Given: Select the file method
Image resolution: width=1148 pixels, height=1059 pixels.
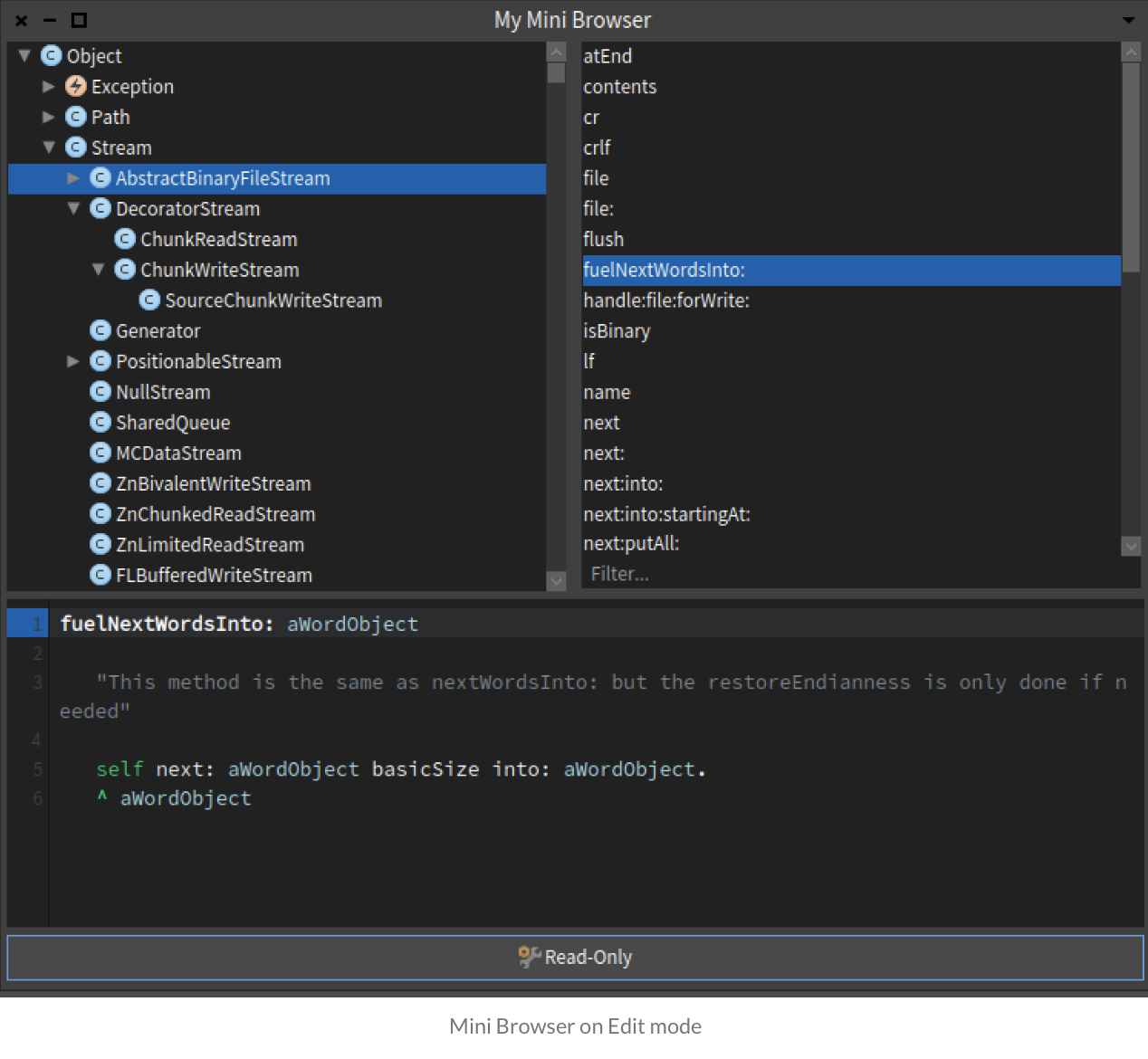Looking at the screenshot, I should [851, 178].
